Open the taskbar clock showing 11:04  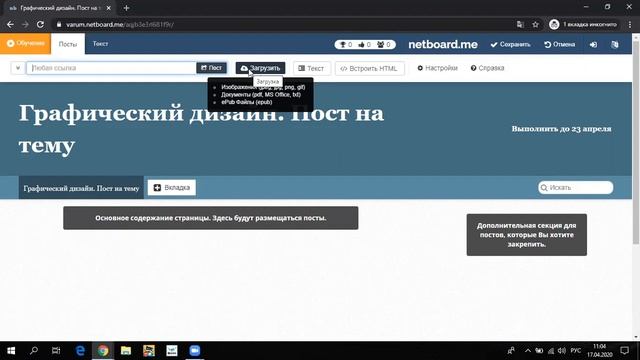click(599, 351)
